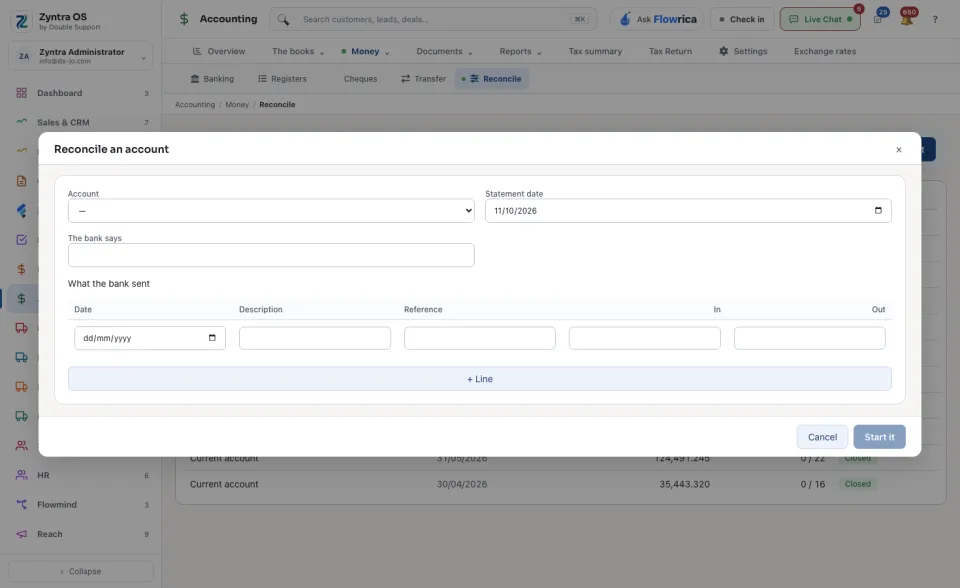Click the red truck icon in sidebar

coord(21,328)
